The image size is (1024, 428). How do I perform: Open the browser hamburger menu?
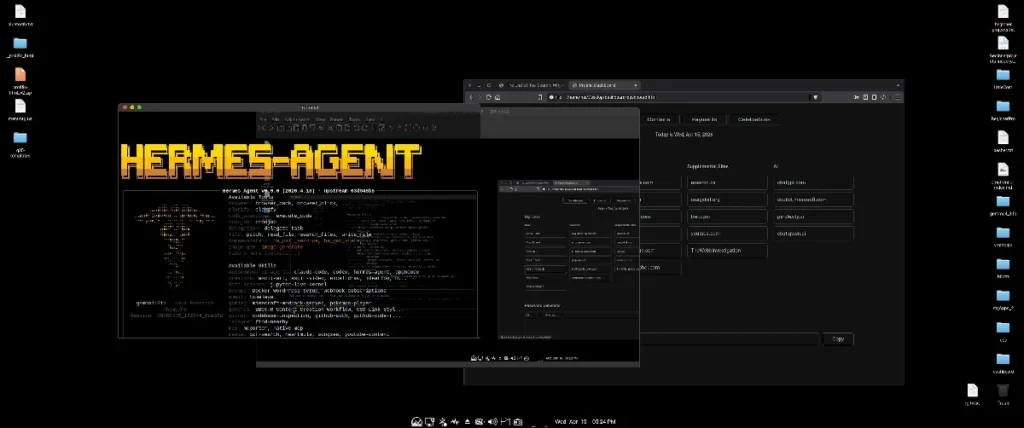point(898,97)
